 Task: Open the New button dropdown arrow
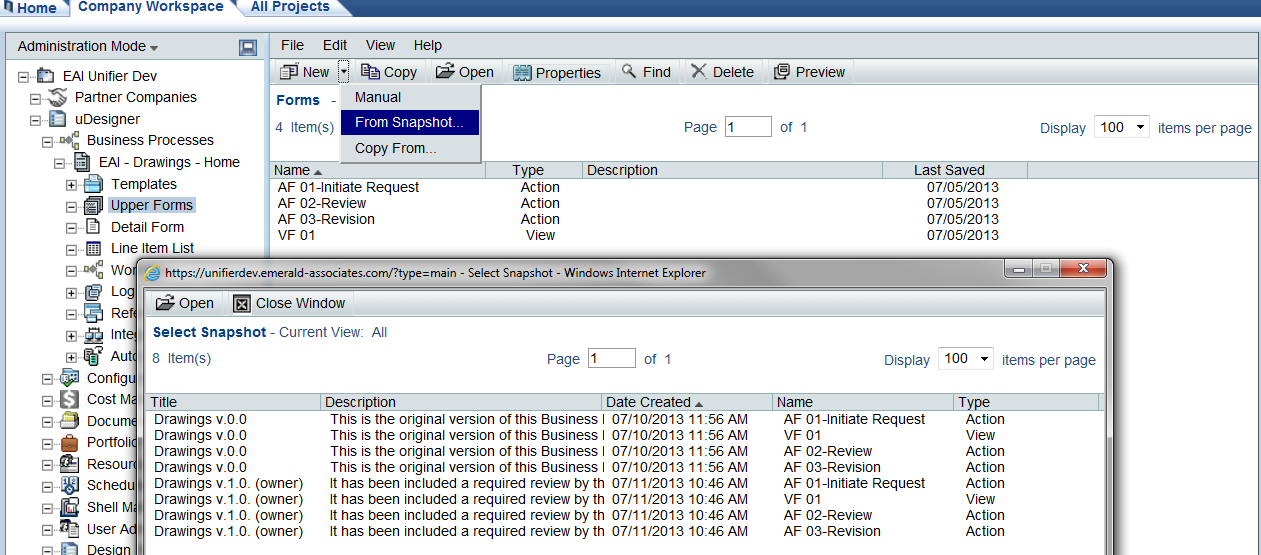click(x=343, y=72)
